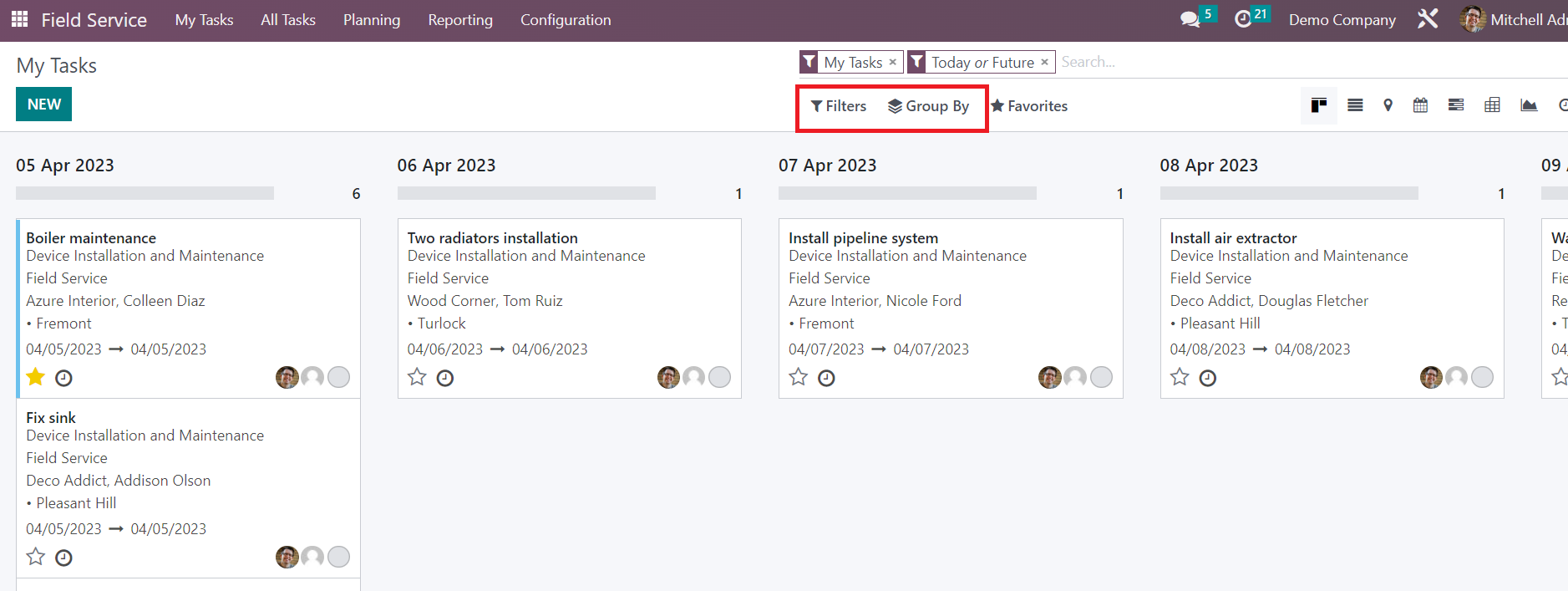This screenshot has height=591, width=1568.
Task: Switch to Map view
Action: tap(1388, 105)
